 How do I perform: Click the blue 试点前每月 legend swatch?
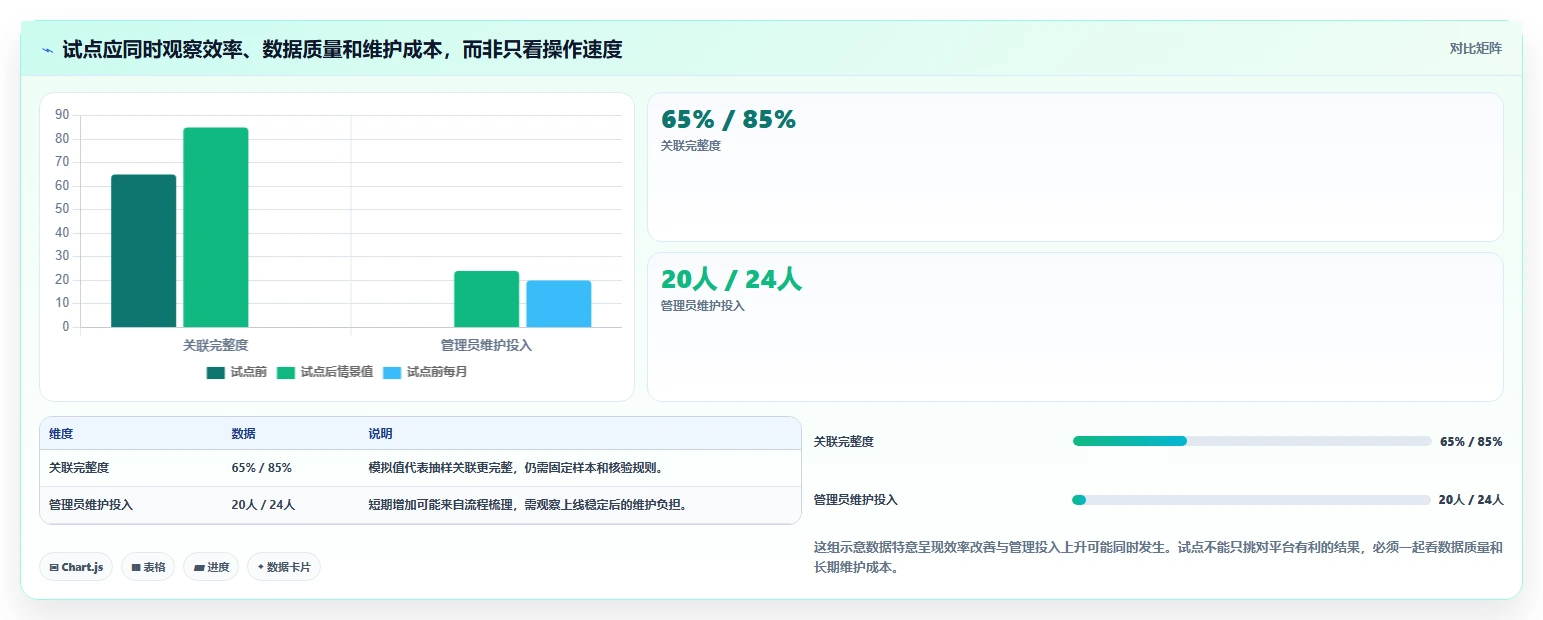tap(392, 373)
